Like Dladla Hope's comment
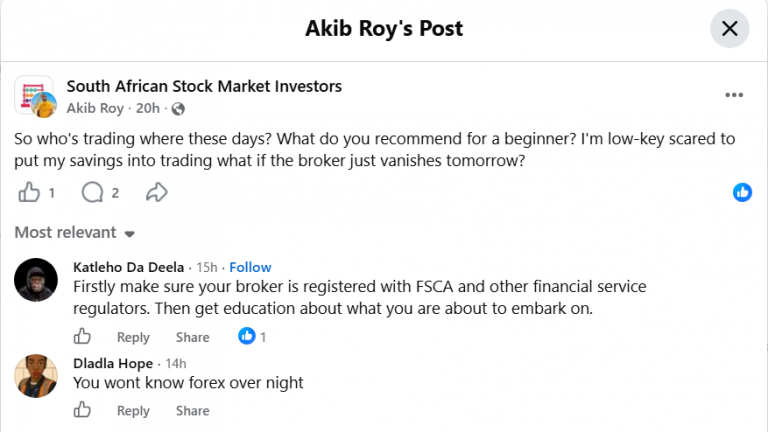 pyautogui.click(x=82, y=410)
